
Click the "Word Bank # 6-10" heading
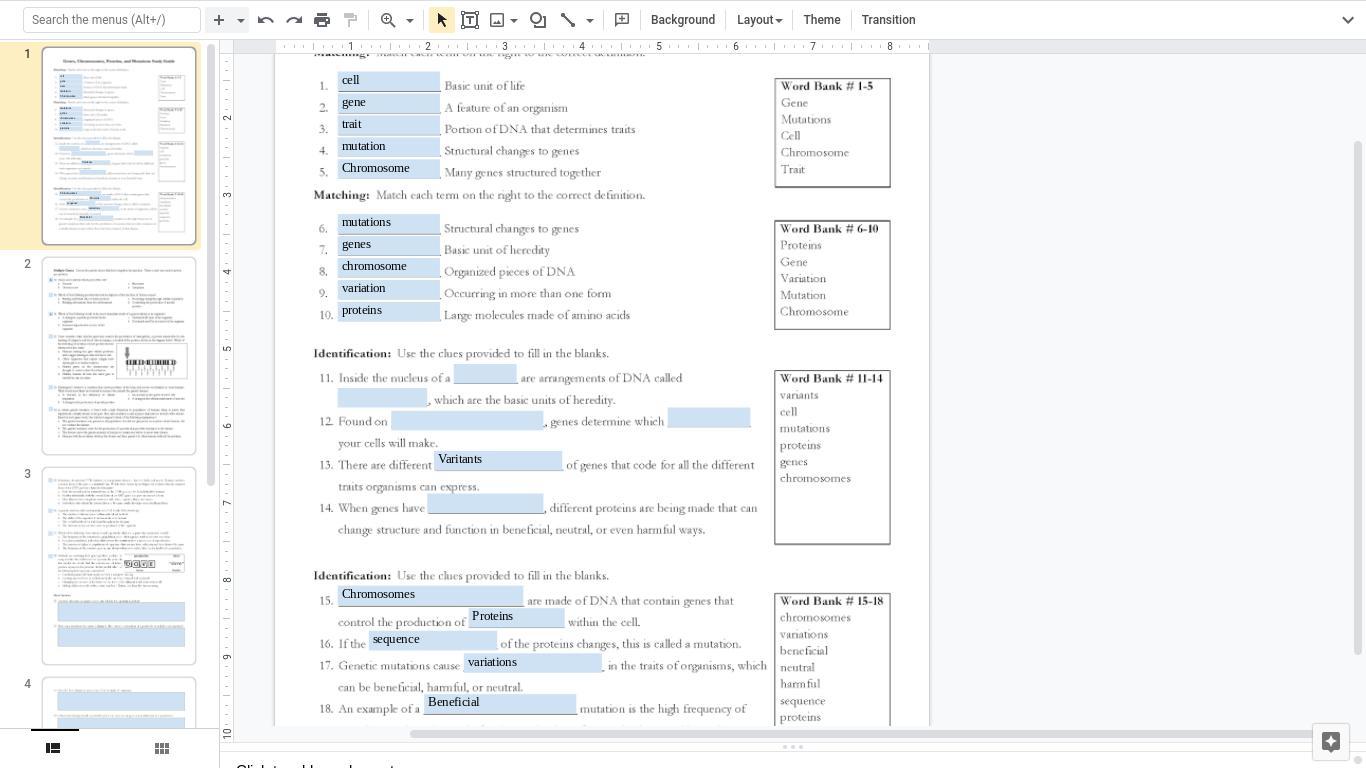coord(829,229)
